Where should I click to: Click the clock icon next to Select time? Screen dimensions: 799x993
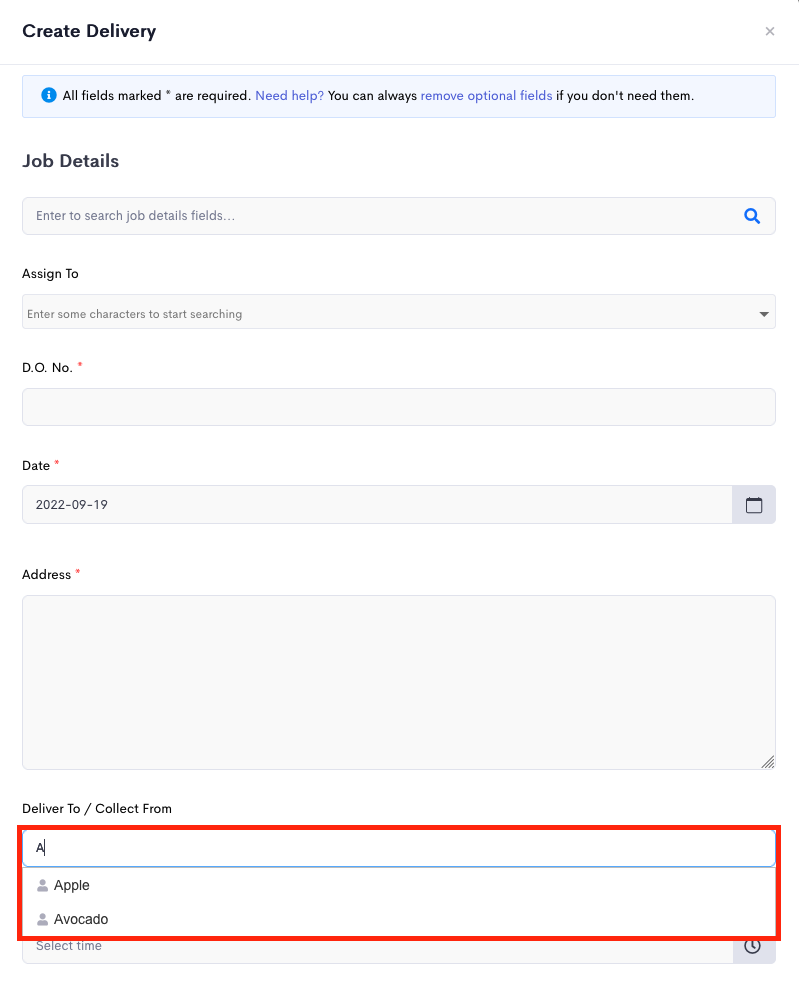tap(752, 946)
